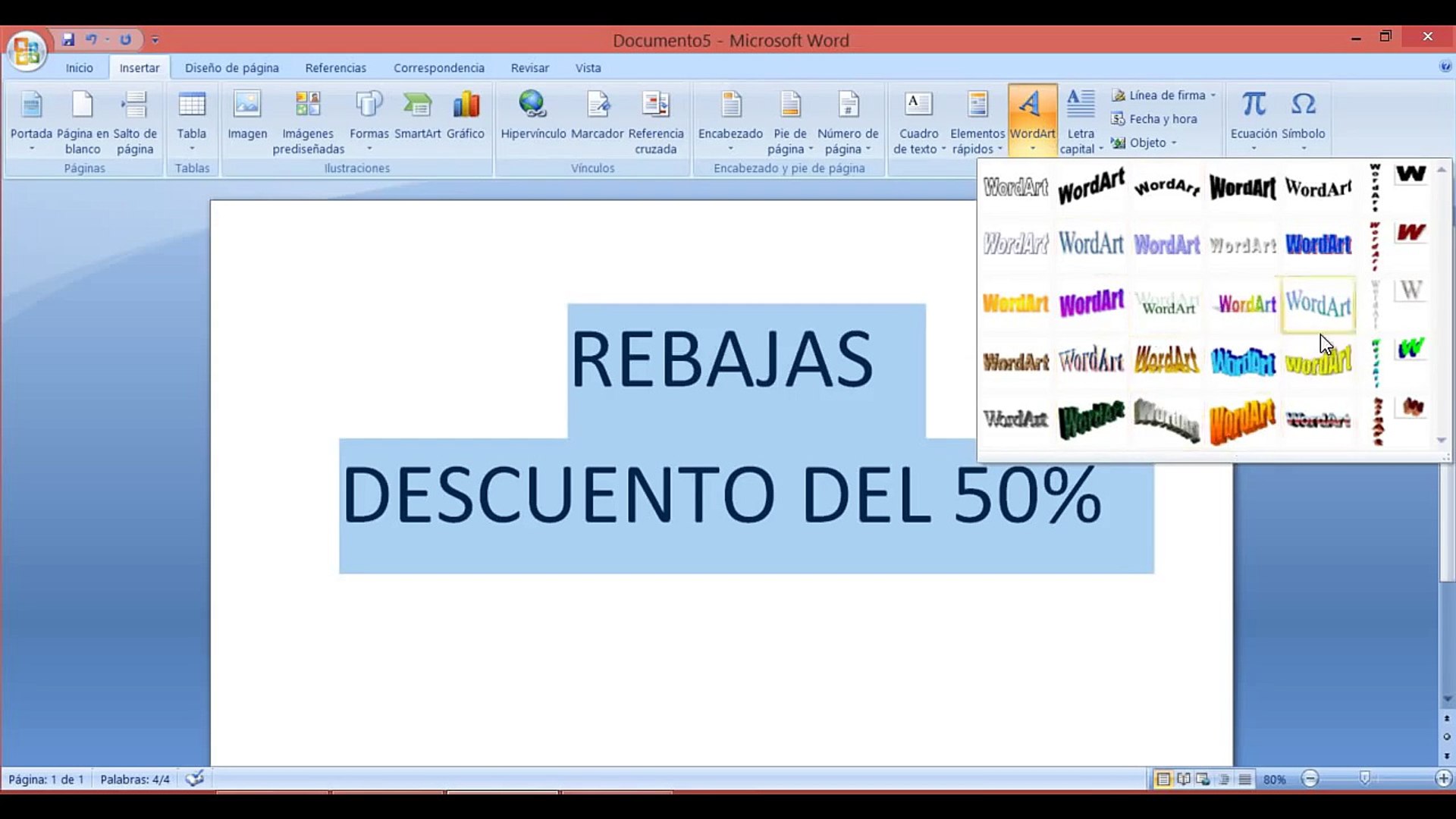This screenshot has height=819, width=1456.
Task: Switch to the Diseño de página tab
Action: [x=231, y=68]
